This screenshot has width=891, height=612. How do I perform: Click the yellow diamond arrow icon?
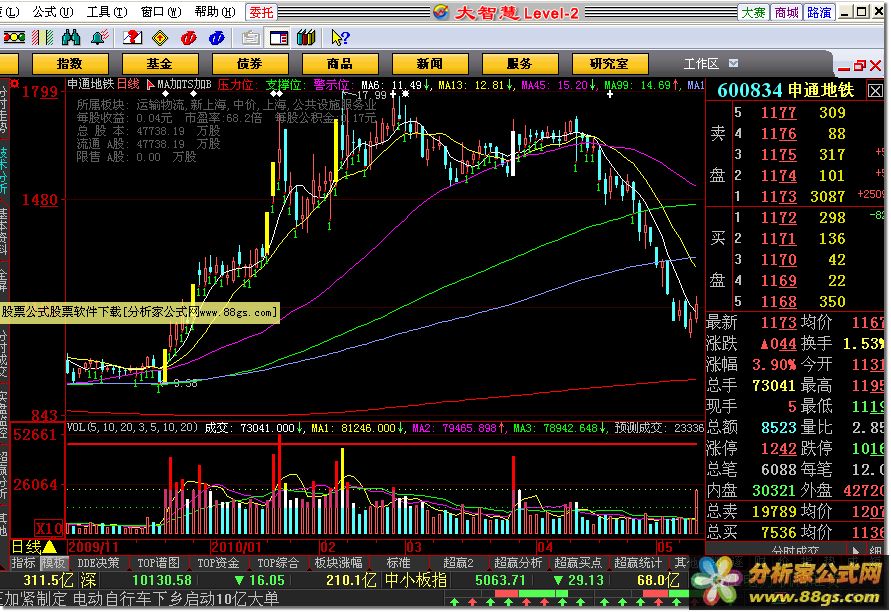[x=161, y=38]
